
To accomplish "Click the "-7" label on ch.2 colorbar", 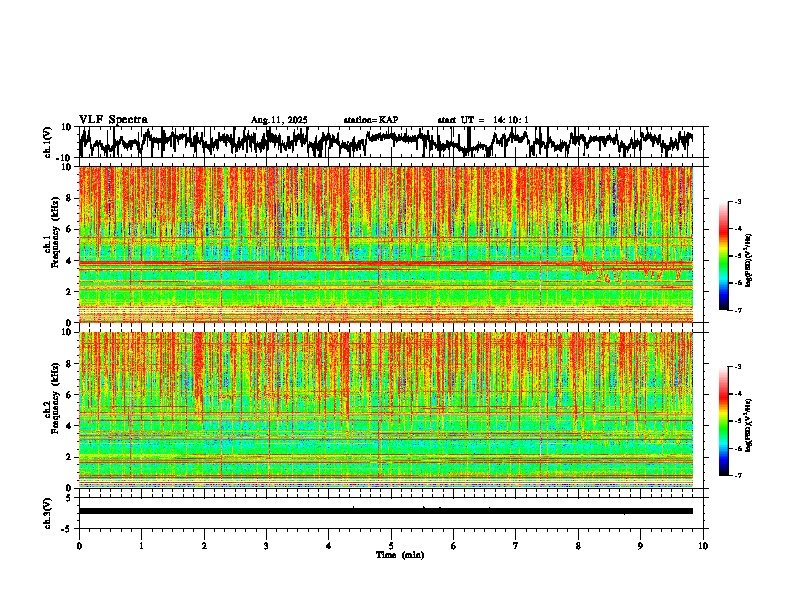I will click(x=737, y=475).
